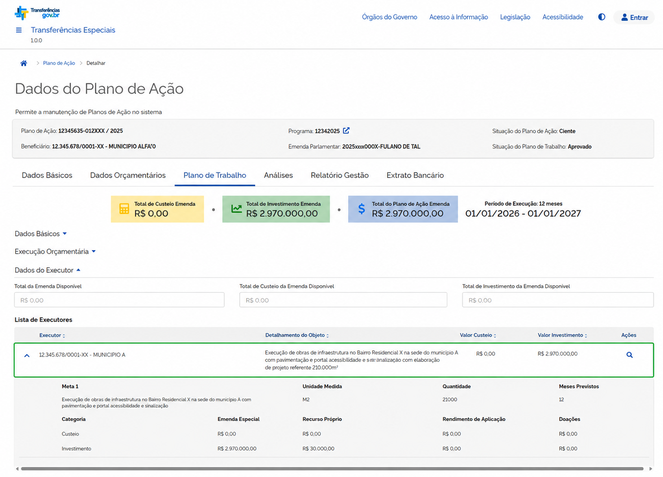Click quantity value '21000'

point(449,399)
